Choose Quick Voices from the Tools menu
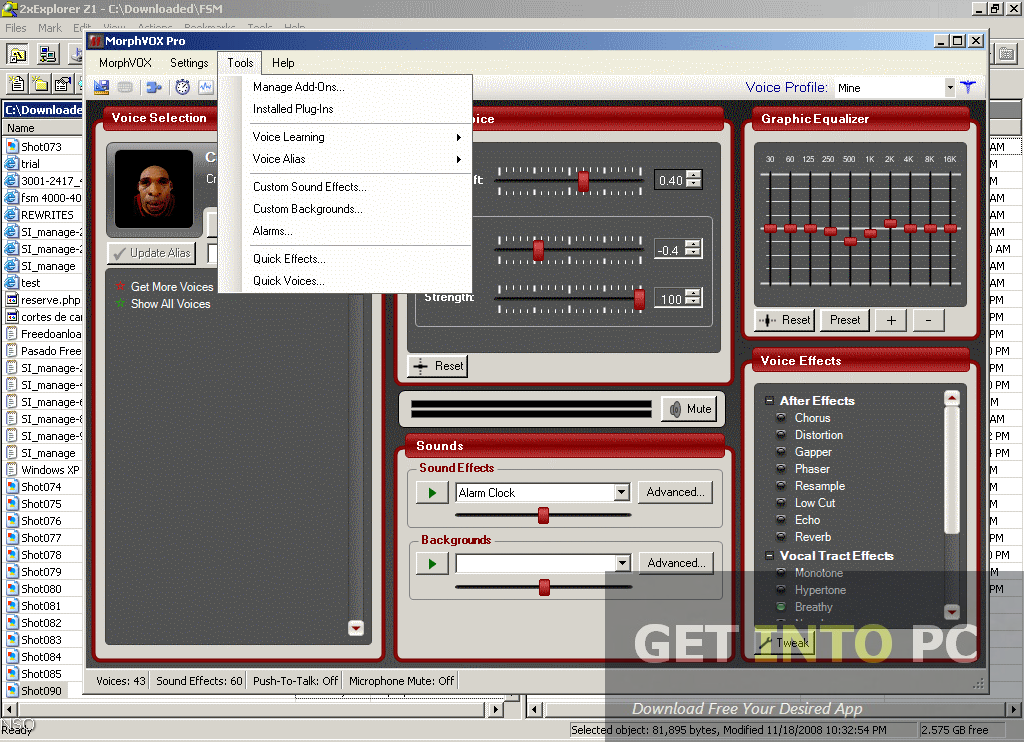Screen dimensions: 1024x742 pos(356,281)
